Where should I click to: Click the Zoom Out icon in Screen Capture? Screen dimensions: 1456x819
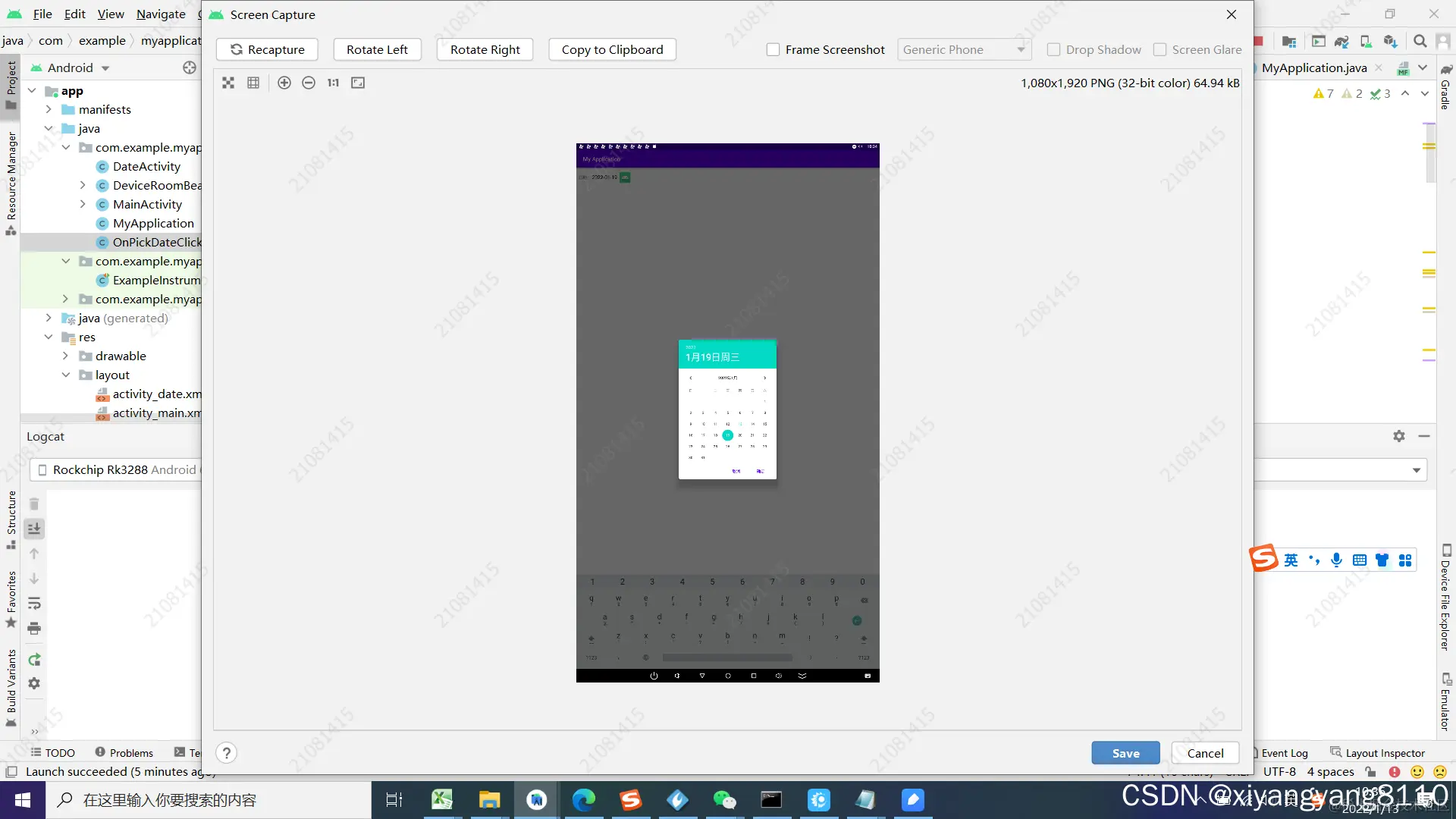coord(309,83)
